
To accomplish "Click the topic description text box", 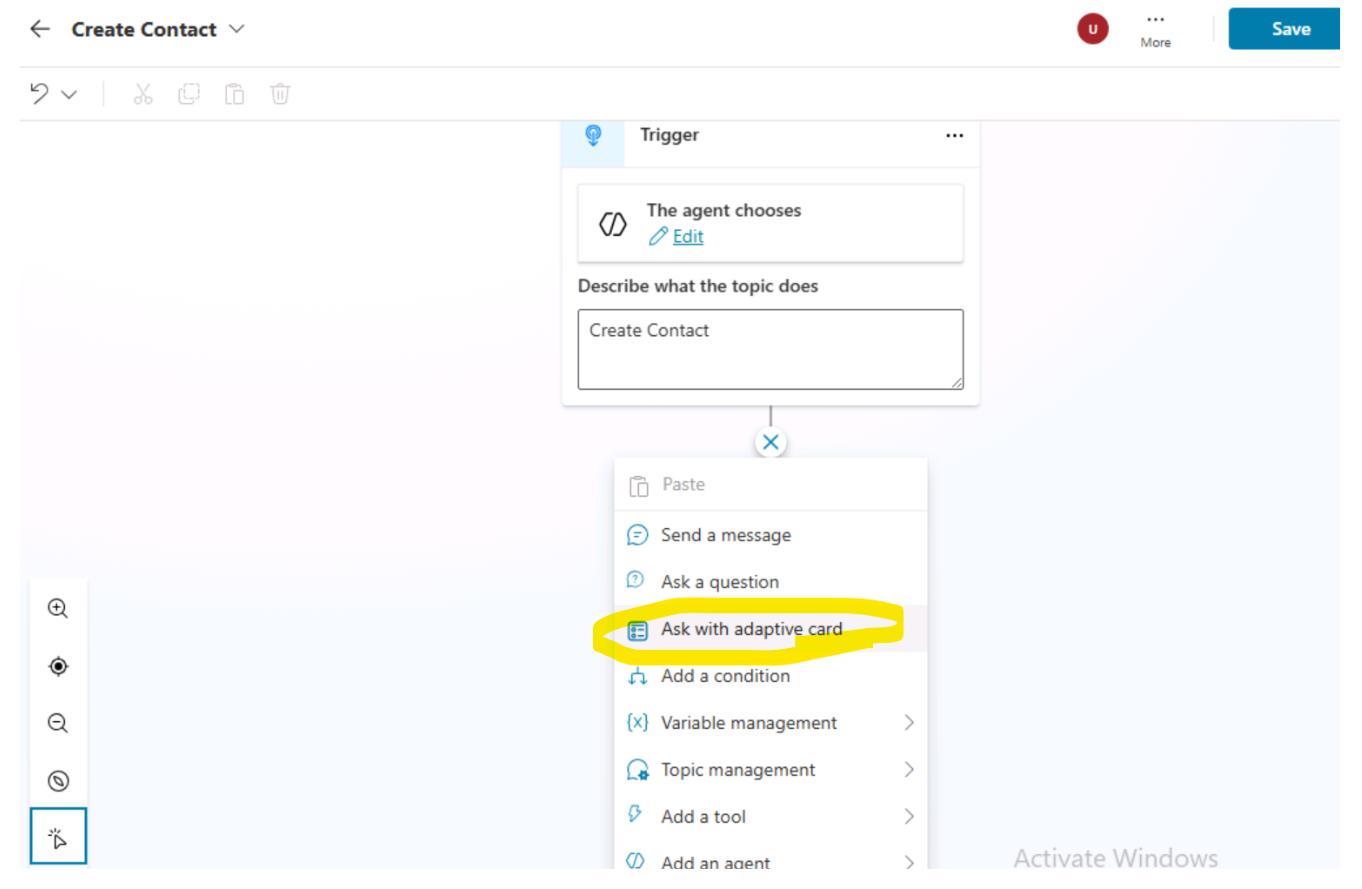I will click(x=770, y=349).
